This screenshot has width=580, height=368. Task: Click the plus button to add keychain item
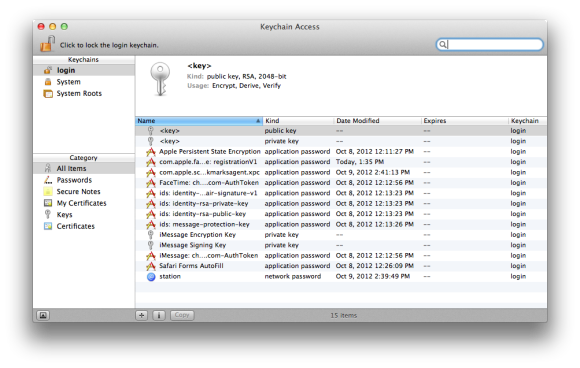(142, 315)
